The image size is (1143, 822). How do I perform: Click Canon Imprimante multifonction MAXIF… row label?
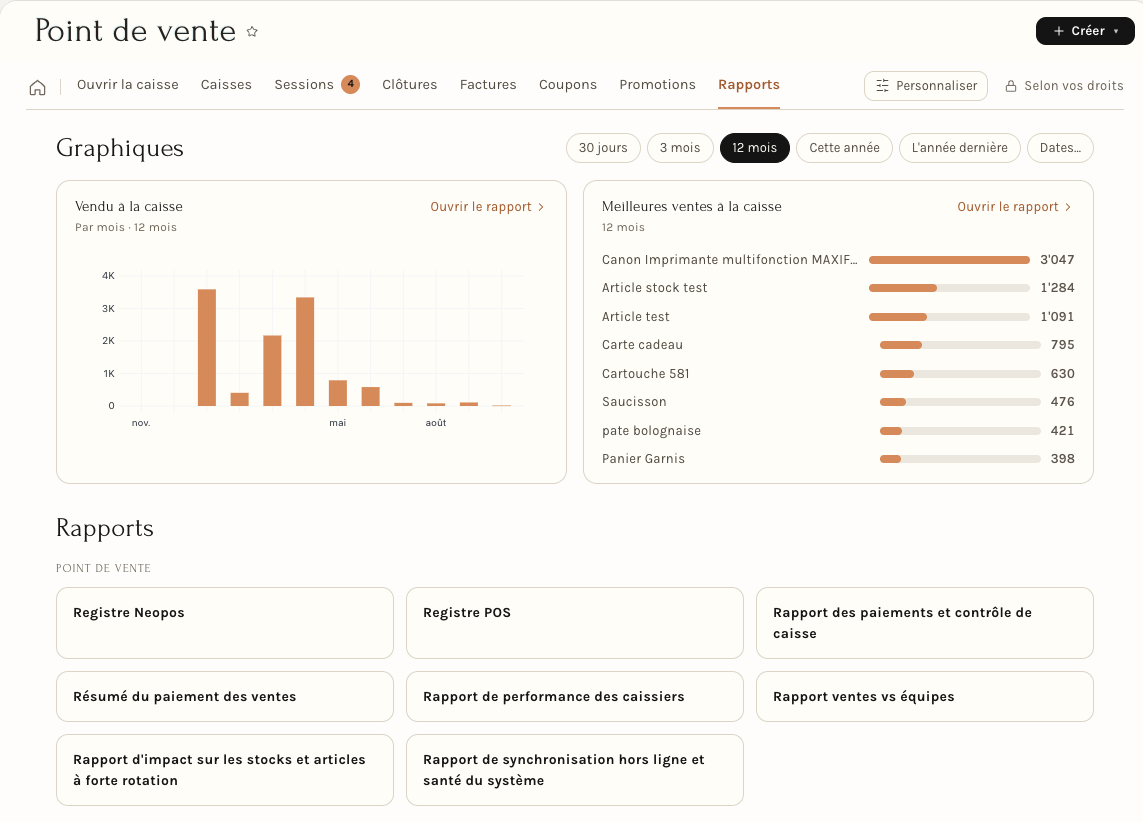click(x=730, y=259)
